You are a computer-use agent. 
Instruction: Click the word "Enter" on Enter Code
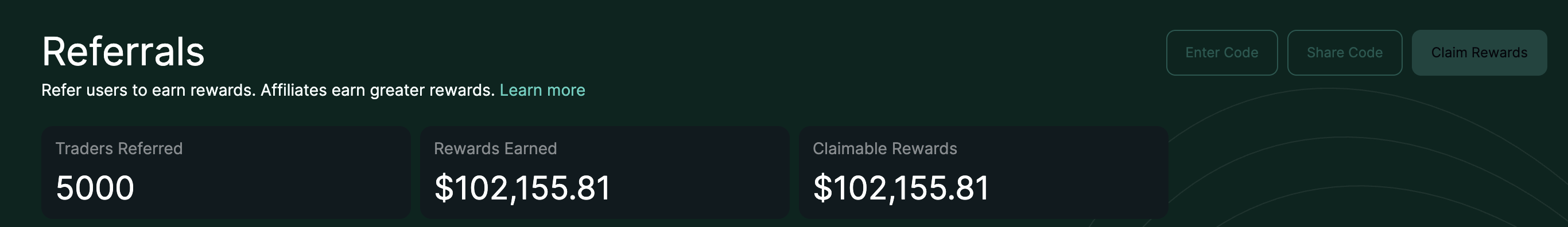point(1202,53)
